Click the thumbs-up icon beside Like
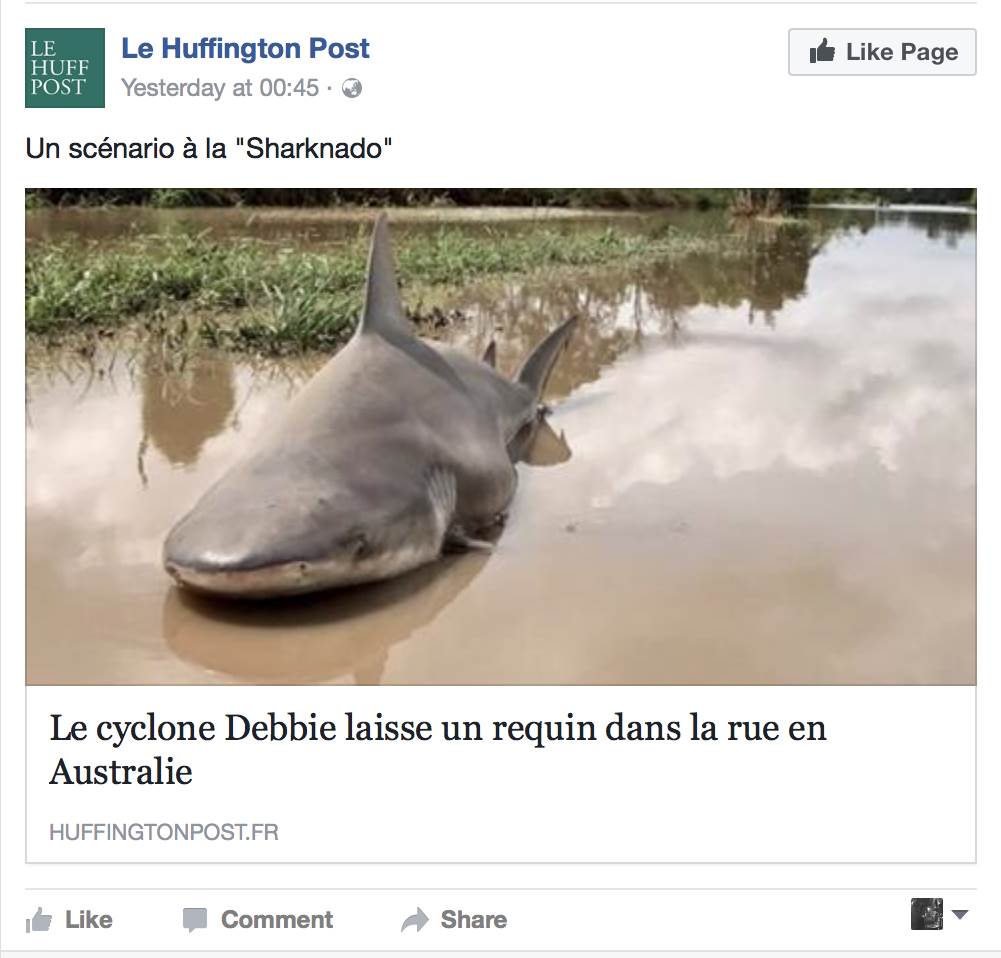Screen dimensions: 1001x958 pyautogui.click(x=39, y=920)
